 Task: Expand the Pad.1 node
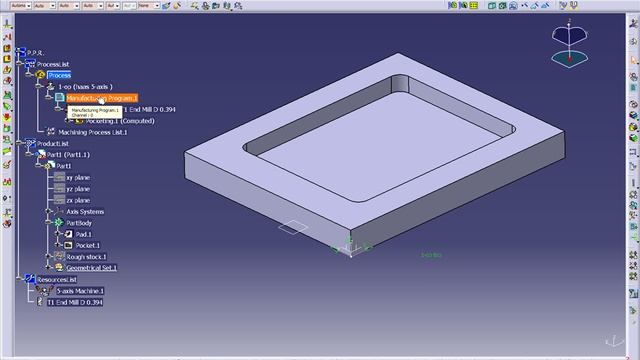pyautogui.click(x=58, y=234)
